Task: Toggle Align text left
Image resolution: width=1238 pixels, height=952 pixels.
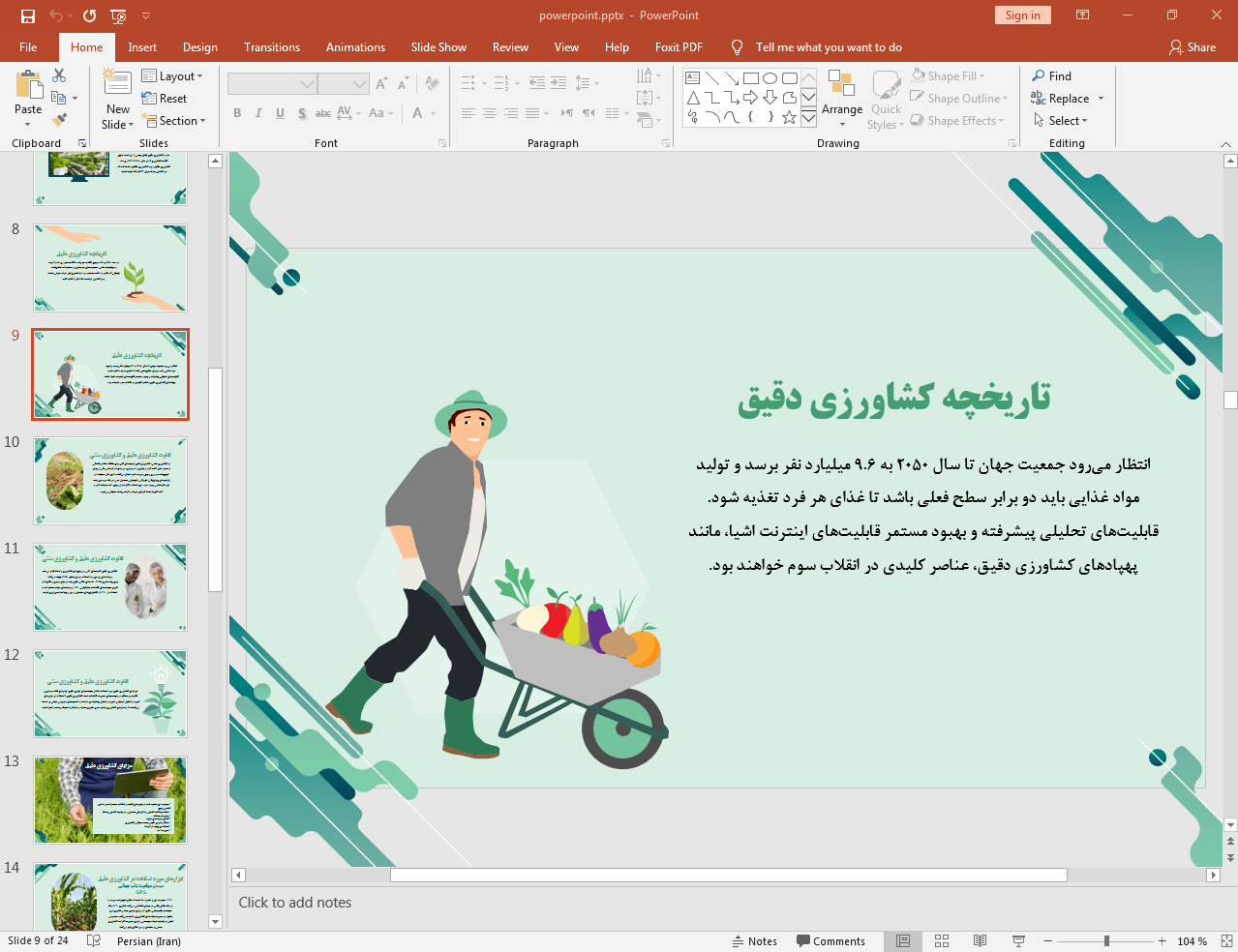Action: point(468,113)
